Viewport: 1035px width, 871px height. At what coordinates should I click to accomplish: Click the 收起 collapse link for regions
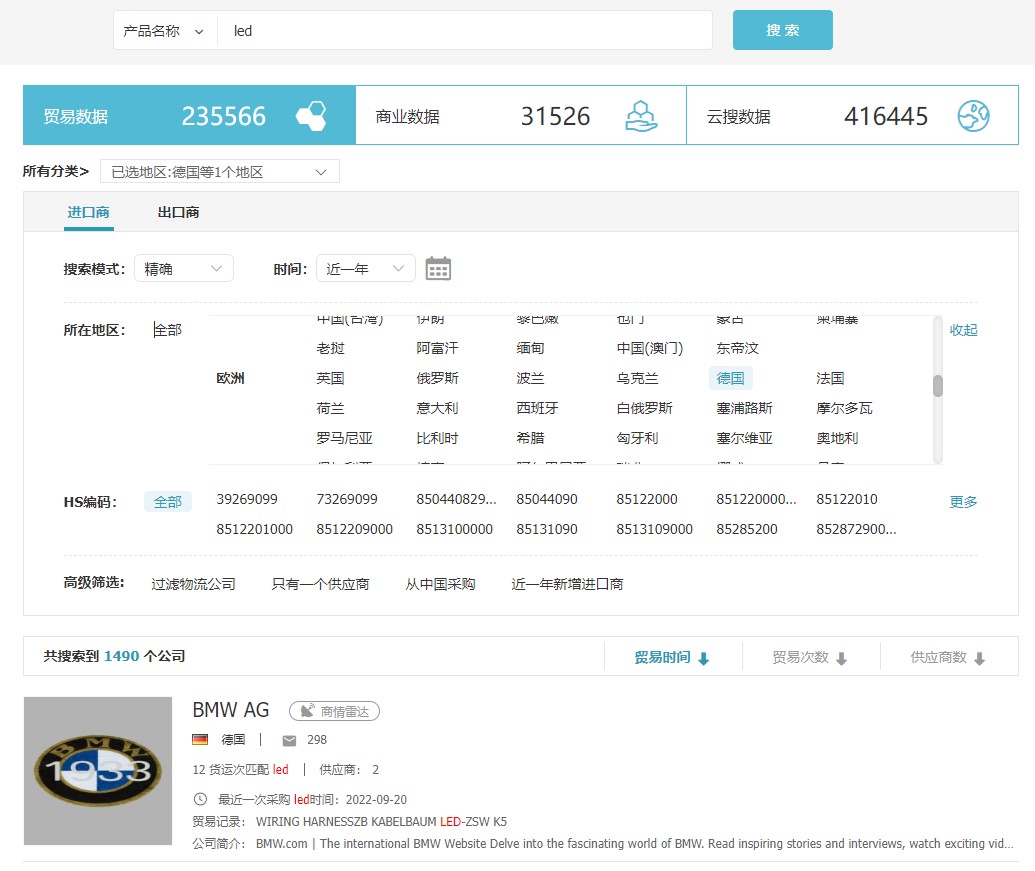[x=963, y=329]
